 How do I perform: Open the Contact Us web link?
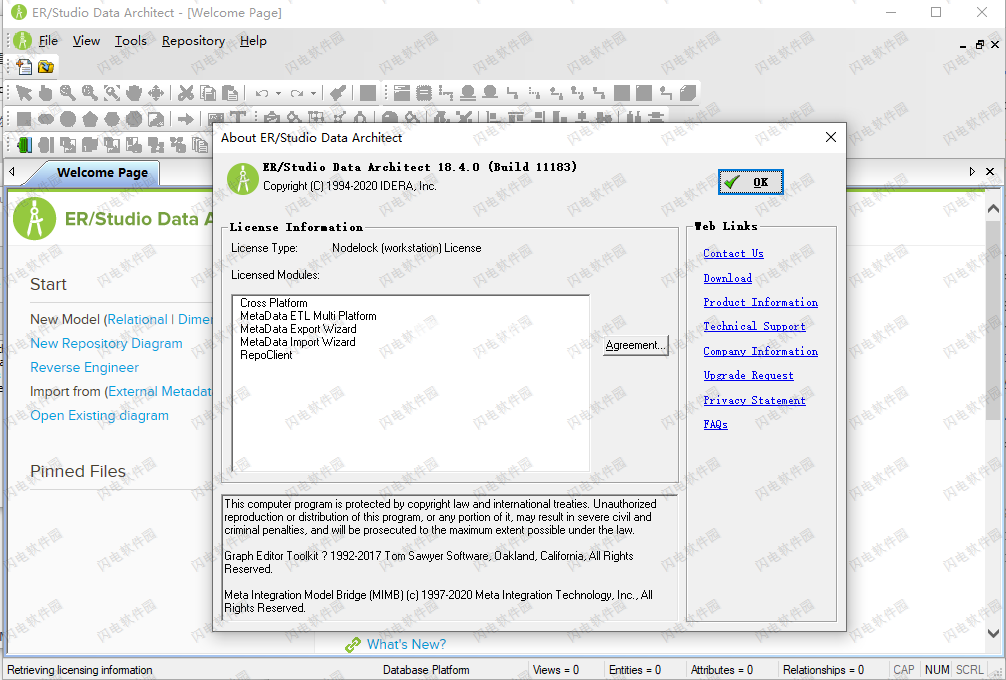tap(733, 253)
